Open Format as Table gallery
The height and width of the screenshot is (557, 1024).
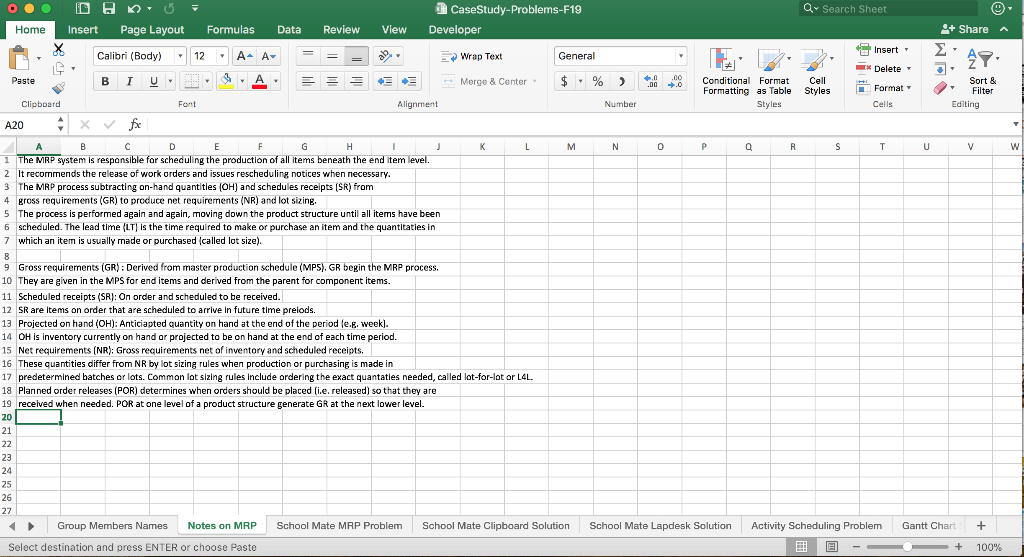774,72
